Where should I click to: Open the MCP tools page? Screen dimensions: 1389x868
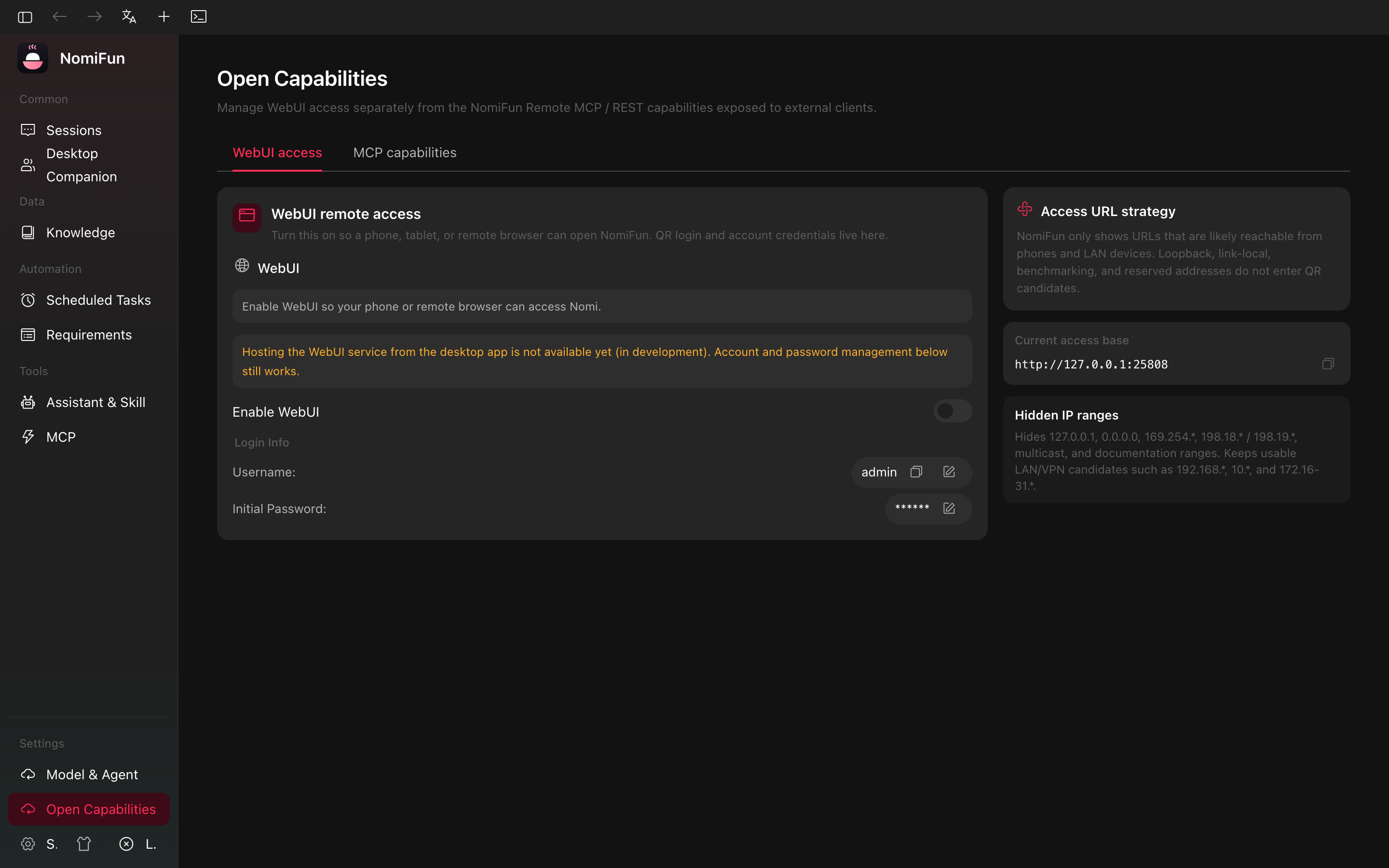tap(89, 437)
